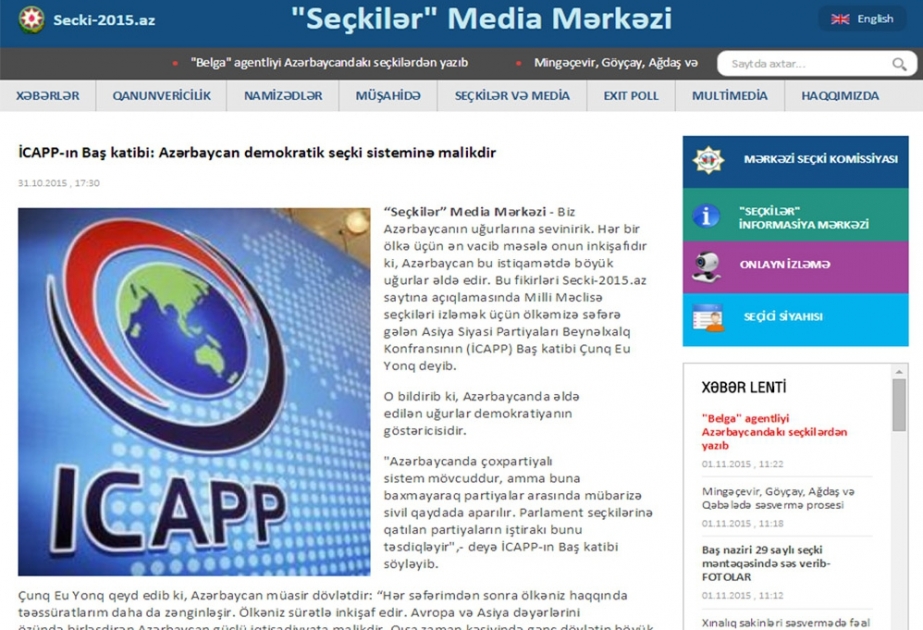Open the 'Baş naziri 29 saylı seçki' feed item
The height and width of the screenshot is (630, 923).
click(766, 563)
